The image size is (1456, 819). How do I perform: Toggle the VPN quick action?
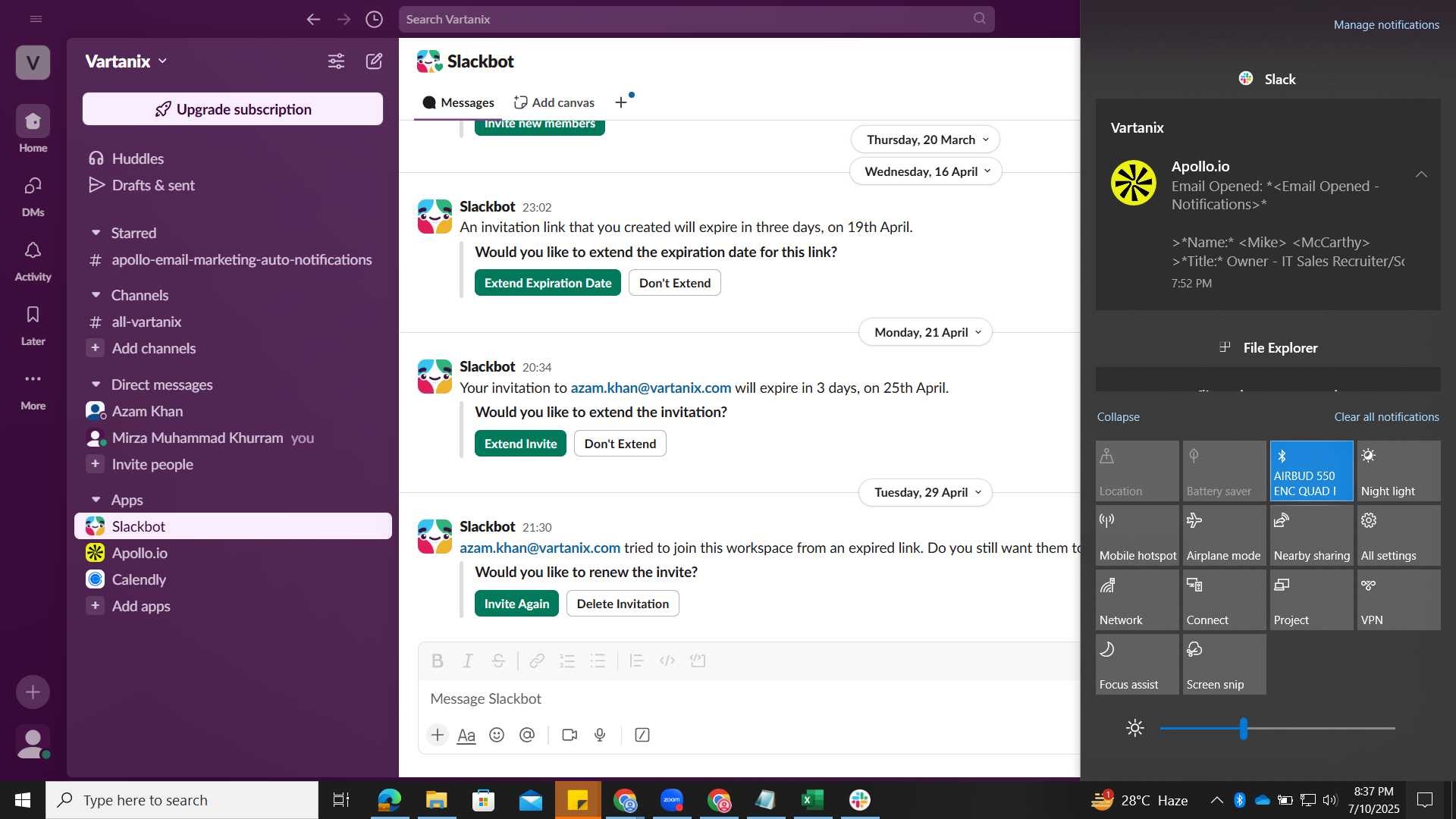click(1398, 600)
